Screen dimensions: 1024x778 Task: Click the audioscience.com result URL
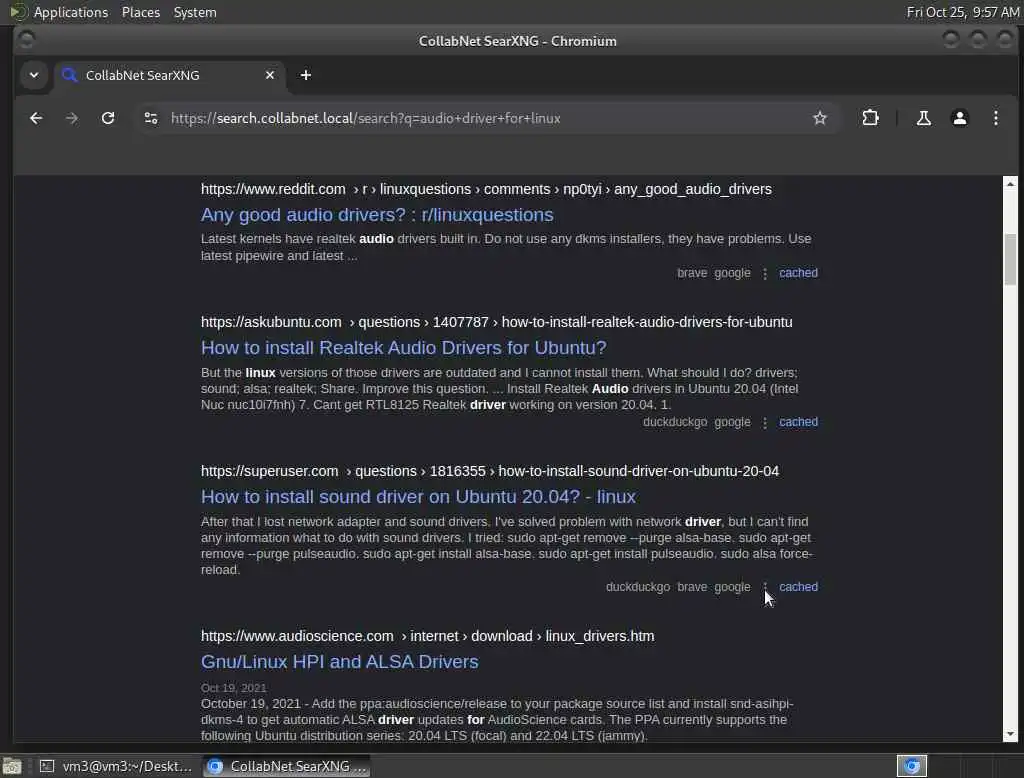pos(427,636)
